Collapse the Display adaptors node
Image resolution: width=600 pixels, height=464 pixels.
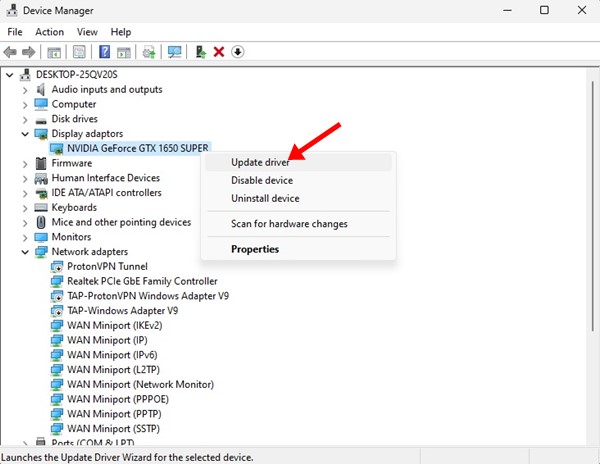click(25, 134)
